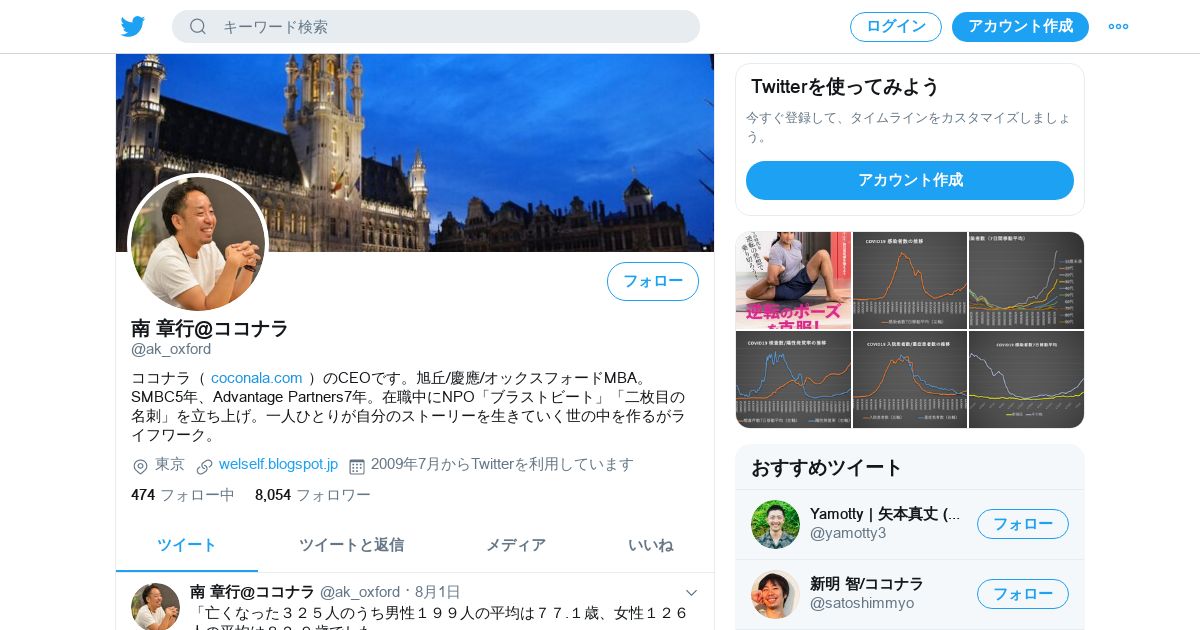View the 8,054 フォロワー list
Screen dimensions: 1200x630
tap(313, 495)
